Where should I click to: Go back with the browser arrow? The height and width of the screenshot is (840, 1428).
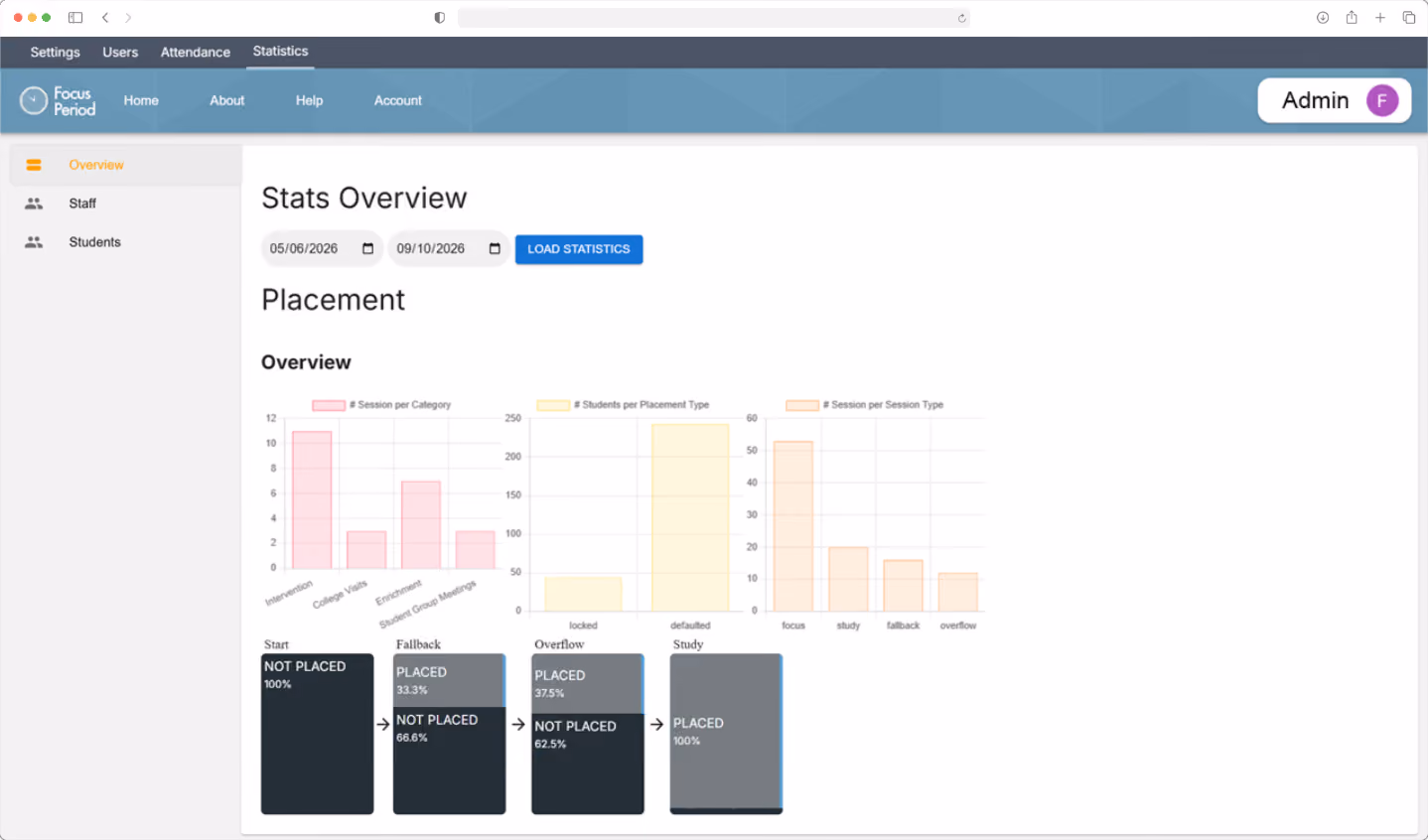[x=105, y=18]
